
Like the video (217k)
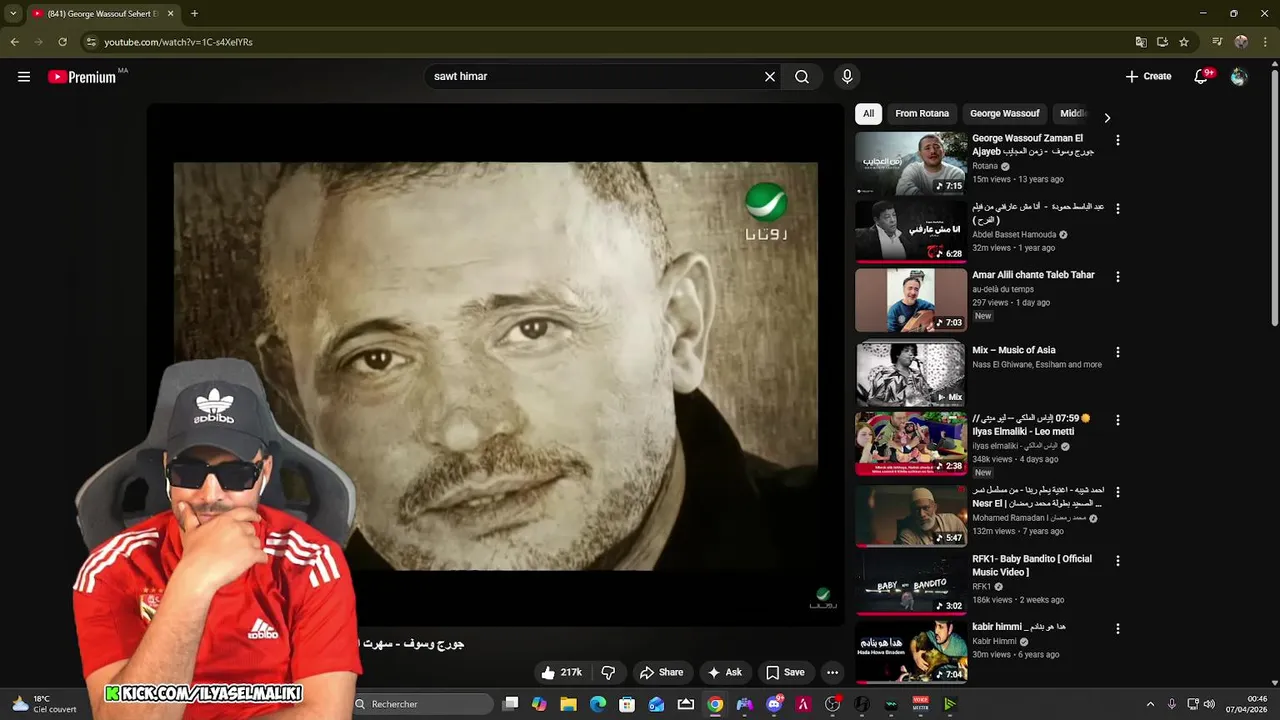click(561, 673)
